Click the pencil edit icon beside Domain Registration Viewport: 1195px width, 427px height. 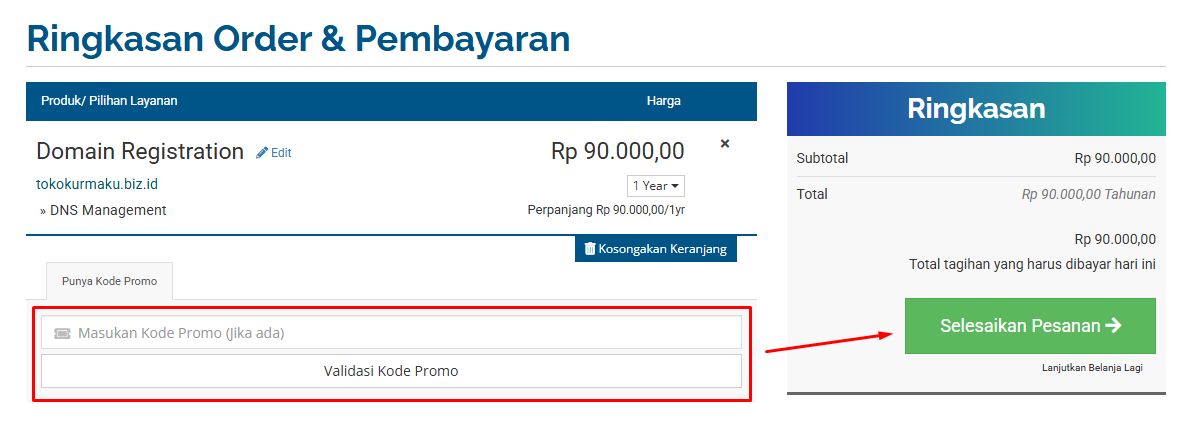pyautogui.click(x=263, y=153)
